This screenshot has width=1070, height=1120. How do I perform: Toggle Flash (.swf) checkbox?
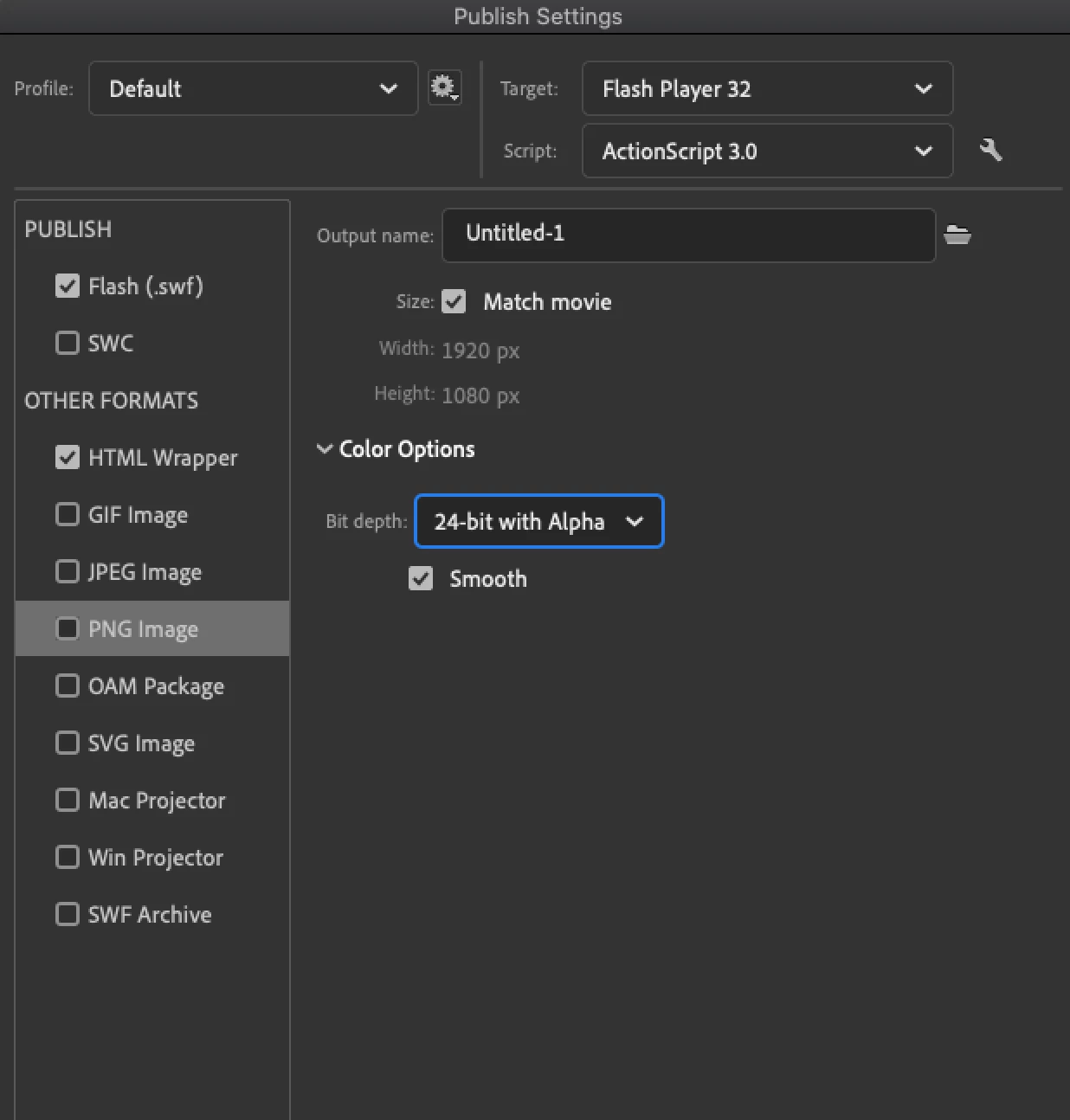tap(68, 286)
